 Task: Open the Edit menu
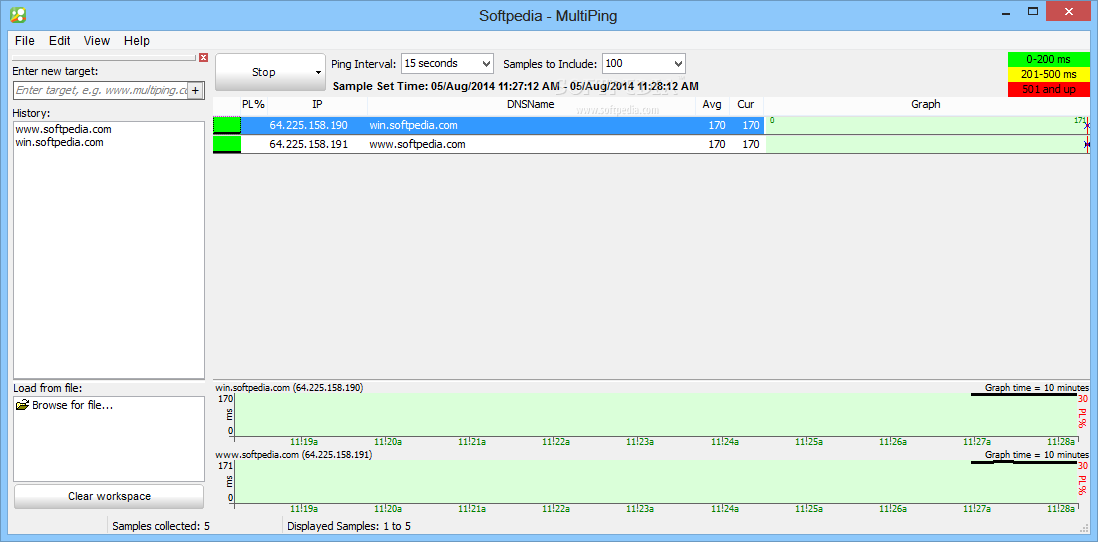60,41
